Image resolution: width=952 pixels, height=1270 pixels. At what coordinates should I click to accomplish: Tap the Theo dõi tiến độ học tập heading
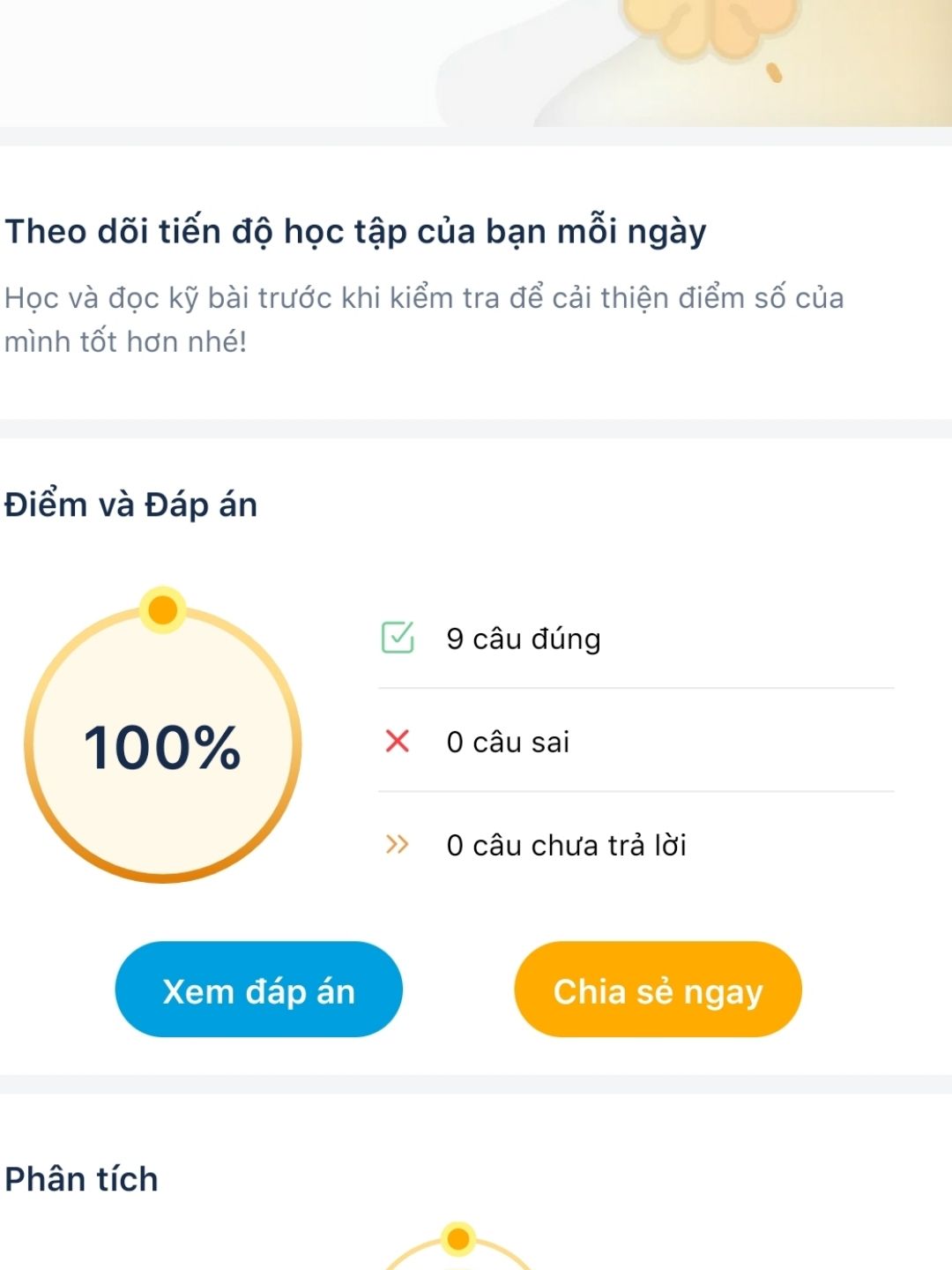(355, 233)
